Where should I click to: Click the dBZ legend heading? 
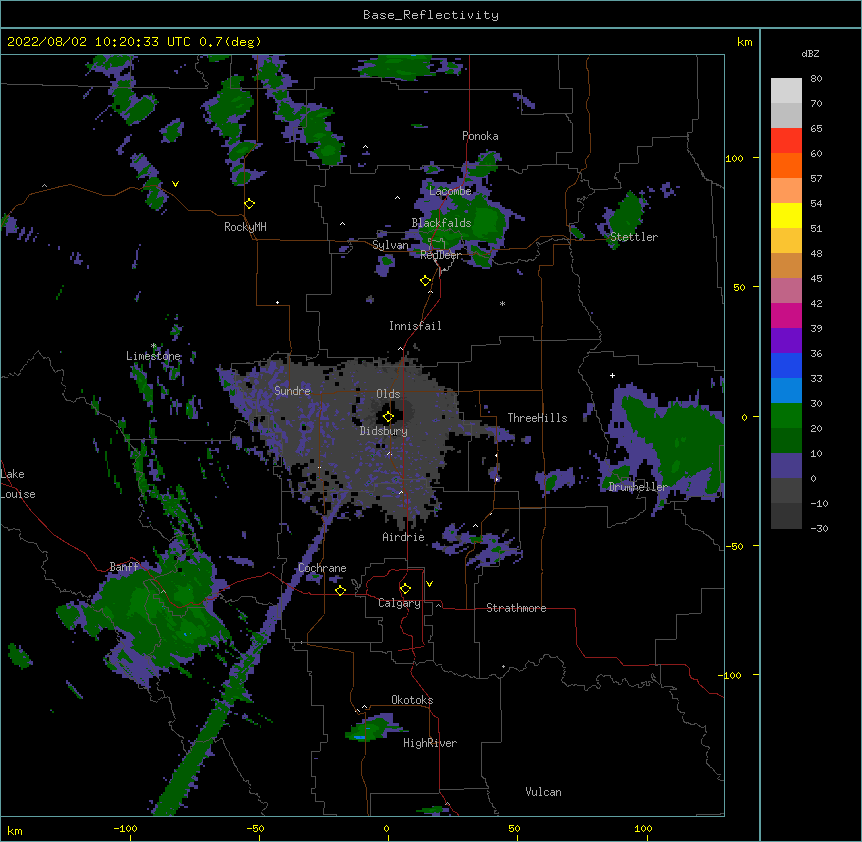coord(810,53)
